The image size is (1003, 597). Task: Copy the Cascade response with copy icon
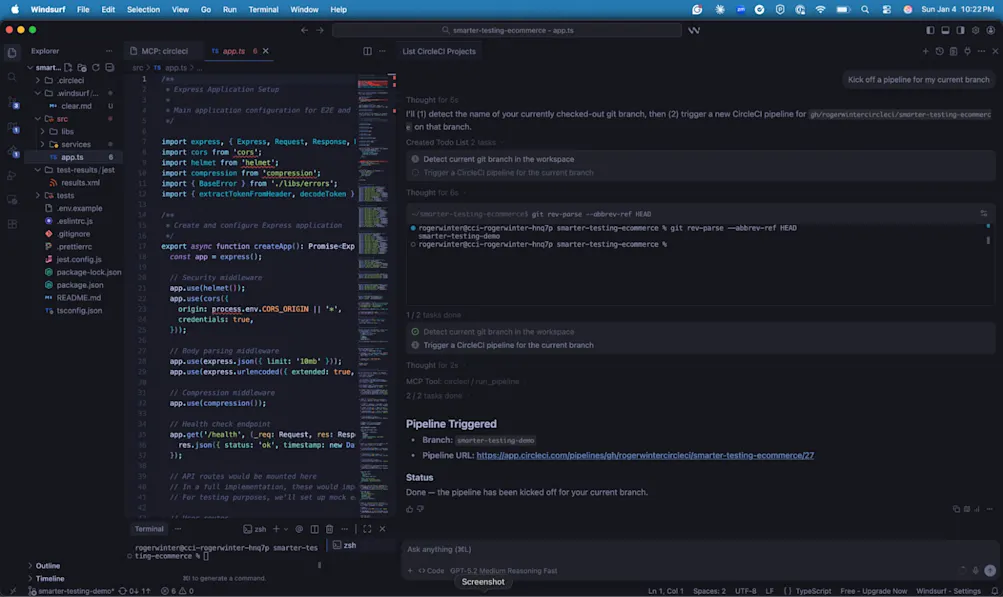click(956, 509)
